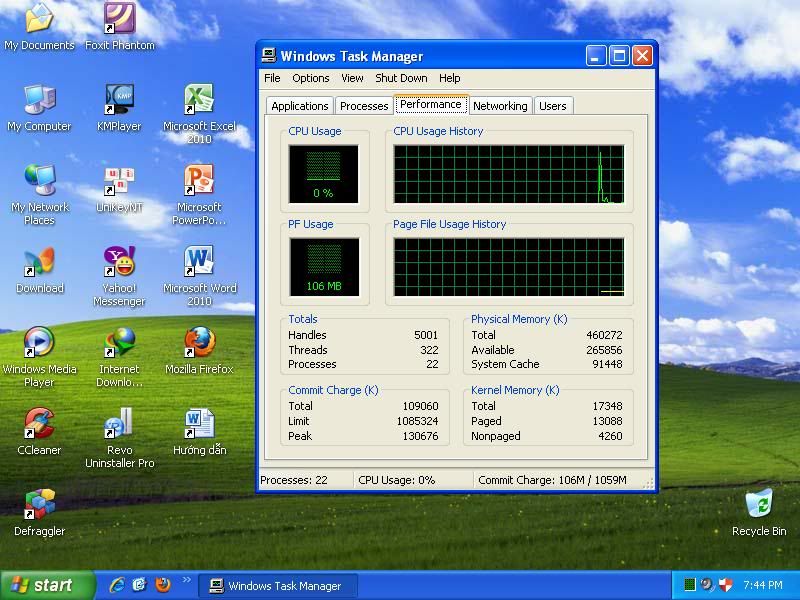The width and height of the screenshot is (800, 600).
Task: Open the My Documents desktop icon
Action: click(x=39, y=27)
